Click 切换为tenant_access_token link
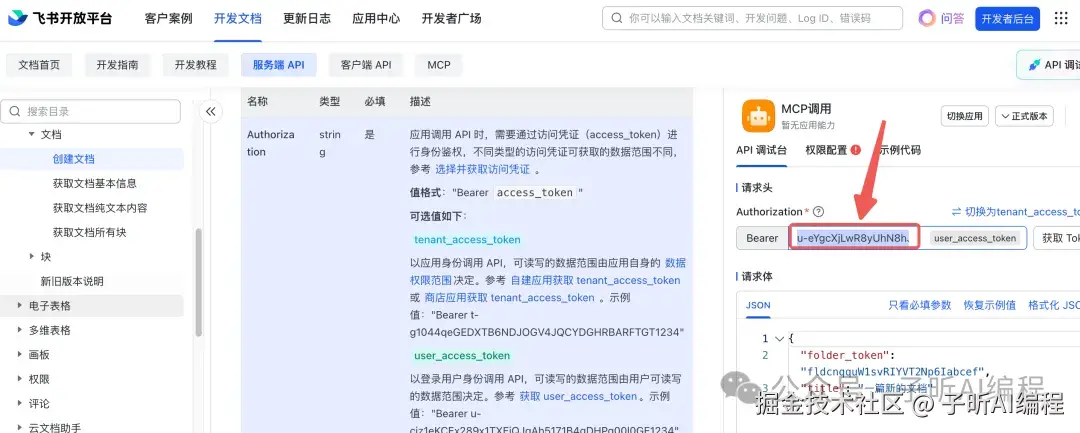The image size is (1080, 433). point(1022,212)
